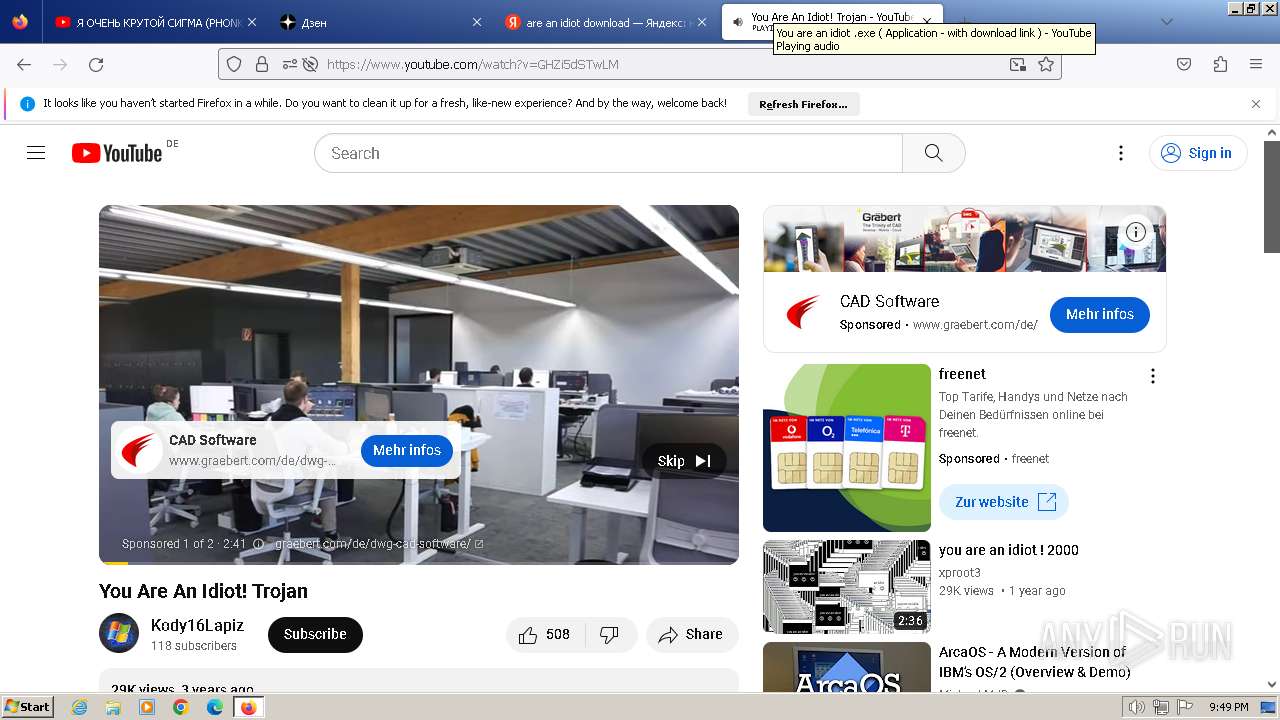Switch to the Дзен tab
The height and width of the screenshot is (720, 1280).
pos(381,22)
